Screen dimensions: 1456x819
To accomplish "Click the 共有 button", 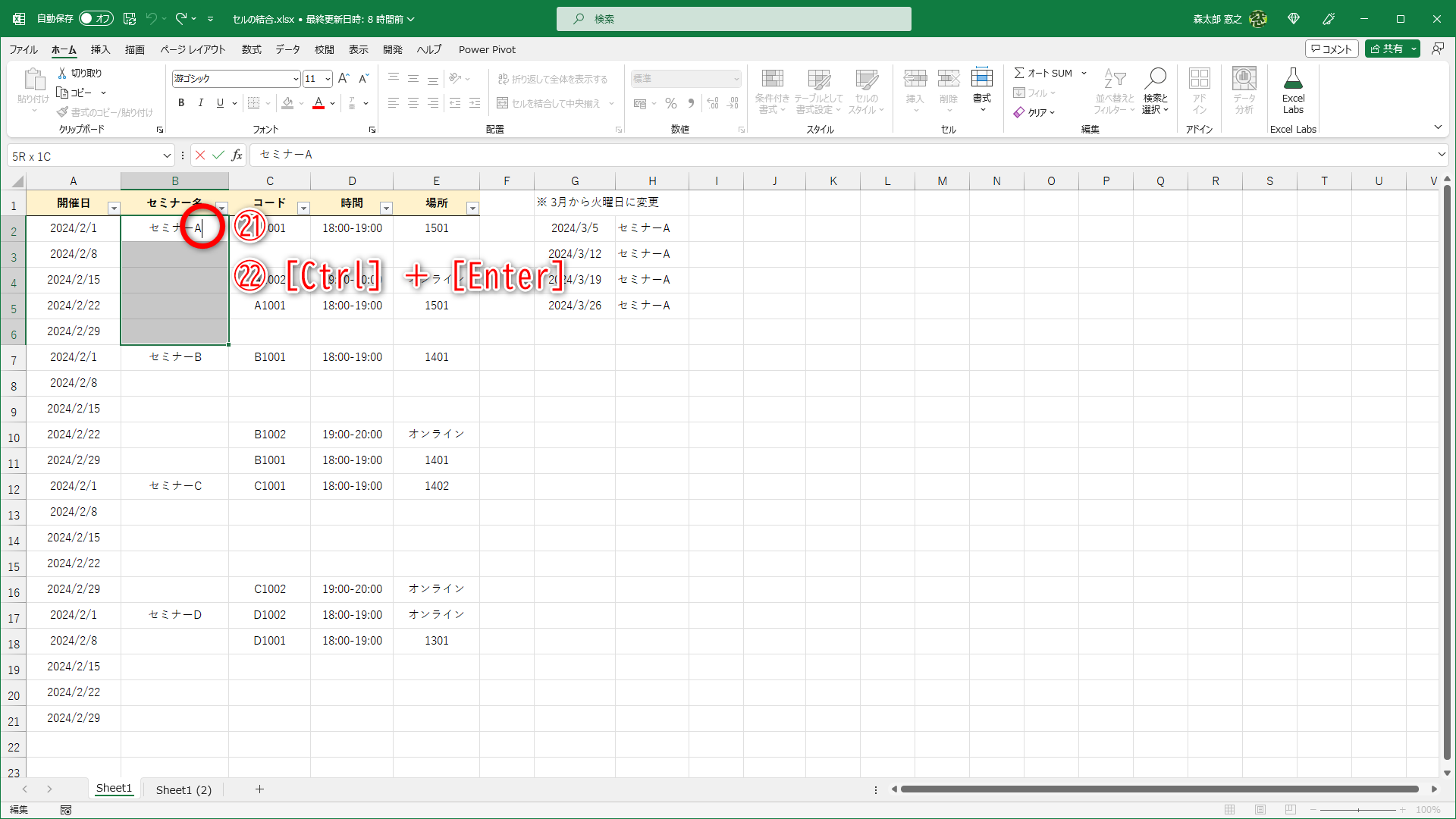I will point(1392,49).
